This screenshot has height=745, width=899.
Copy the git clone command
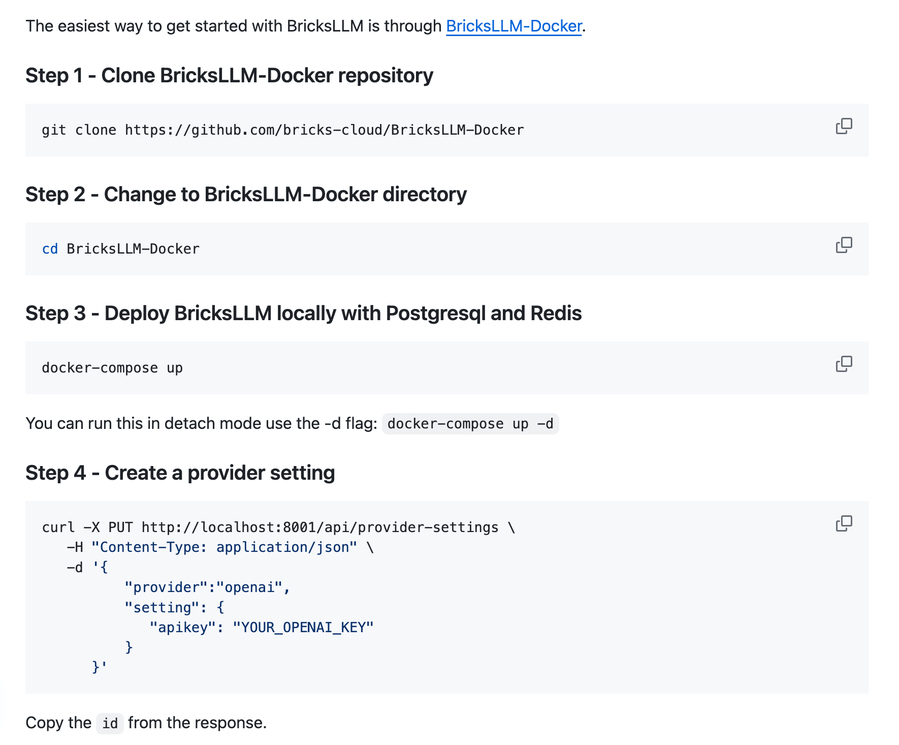[x=844, y=126]
